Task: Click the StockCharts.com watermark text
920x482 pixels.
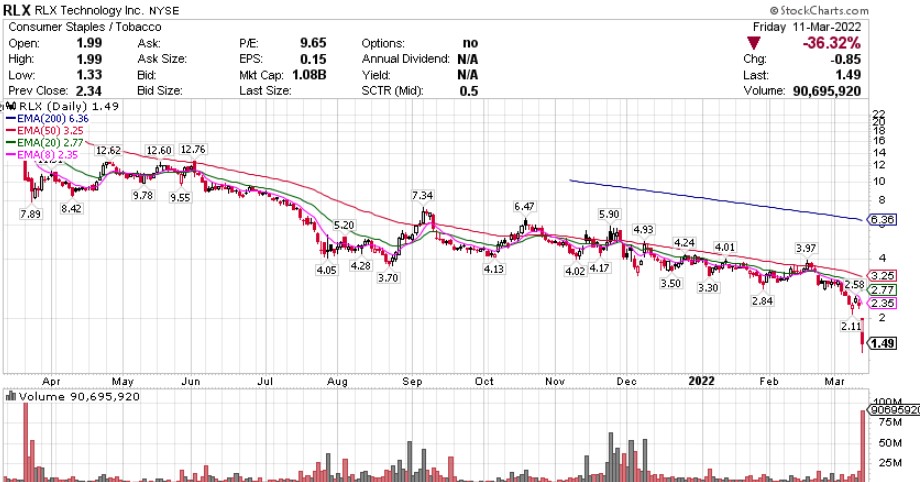Action: click(x=819, y=10)
